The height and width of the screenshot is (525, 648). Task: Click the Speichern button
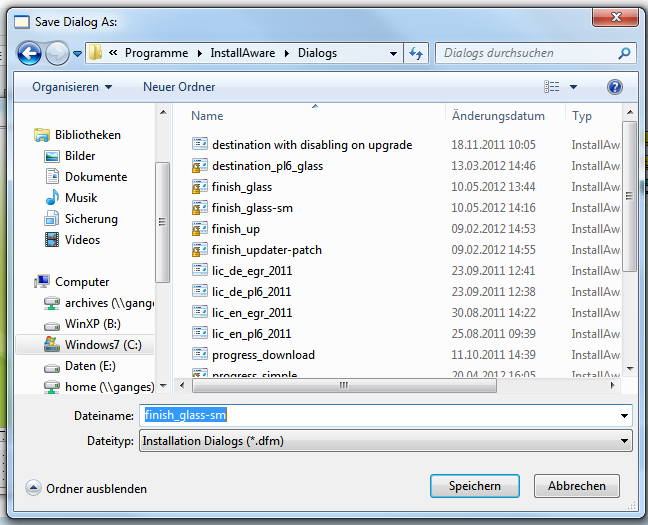pyautogui.click(x=475, y=486)
